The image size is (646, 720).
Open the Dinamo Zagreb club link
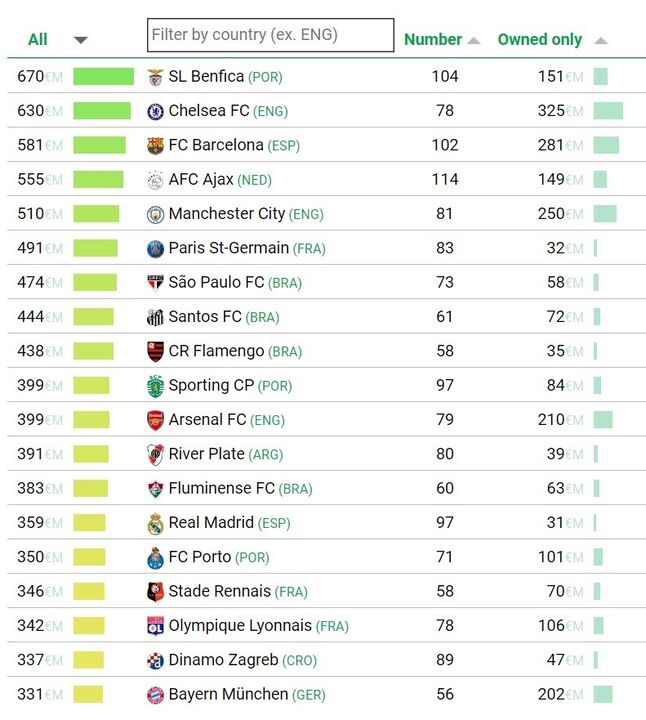223,660
